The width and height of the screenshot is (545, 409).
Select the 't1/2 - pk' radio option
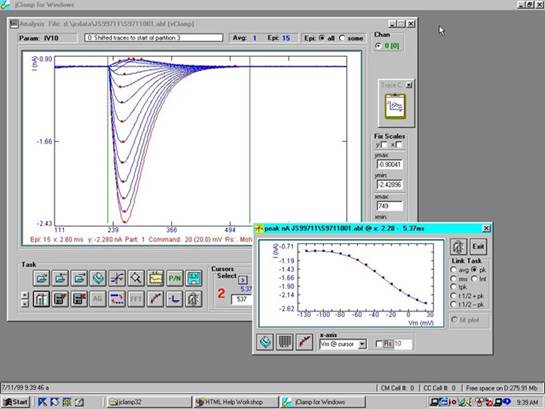coord(453,304)
